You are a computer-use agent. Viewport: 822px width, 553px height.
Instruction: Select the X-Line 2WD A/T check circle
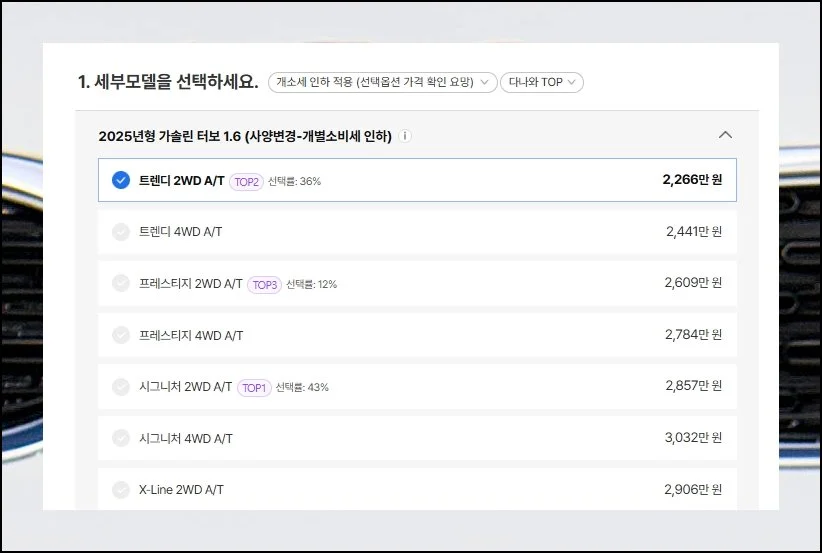click(121, 490)
